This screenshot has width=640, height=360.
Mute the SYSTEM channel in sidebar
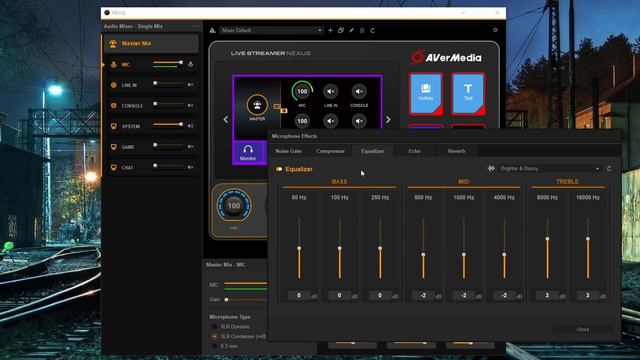point(191,126)
